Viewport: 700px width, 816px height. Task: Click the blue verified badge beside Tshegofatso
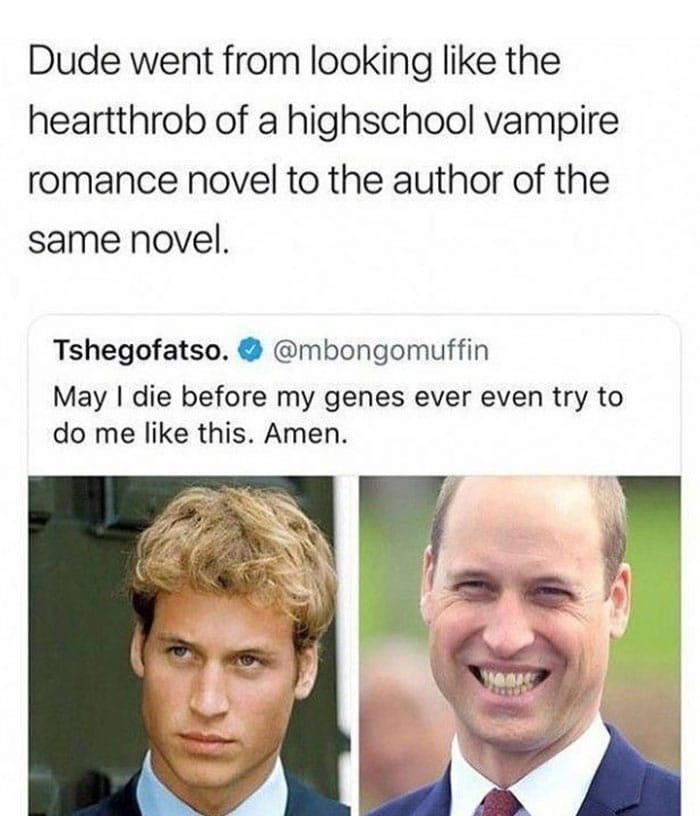250,350
